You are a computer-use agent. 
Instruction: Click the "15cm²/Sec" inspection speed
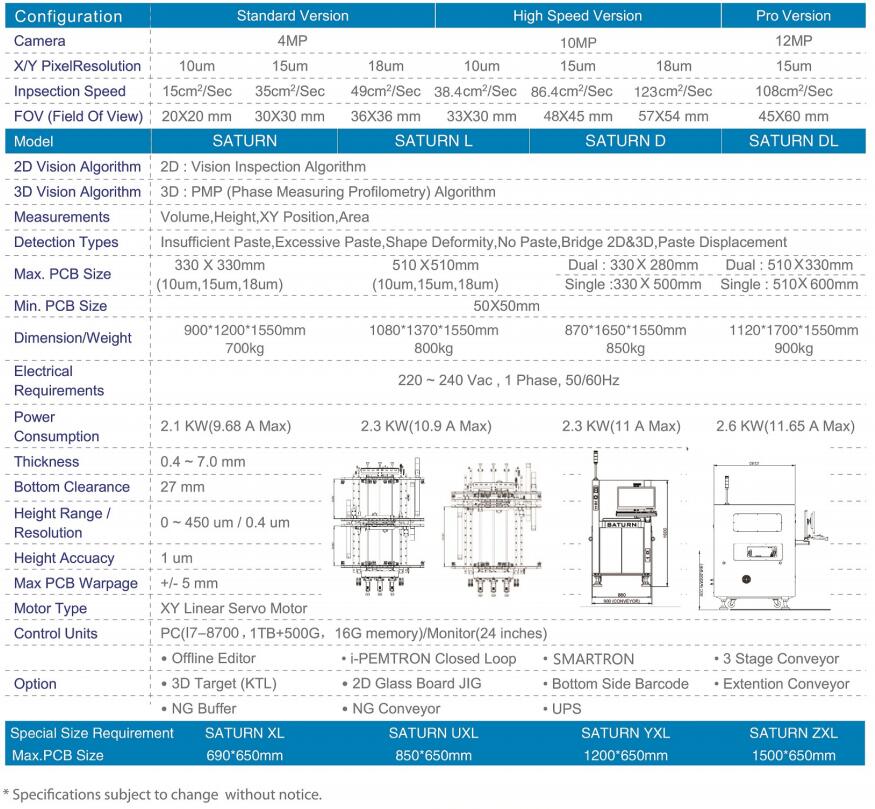pos(197,91)
